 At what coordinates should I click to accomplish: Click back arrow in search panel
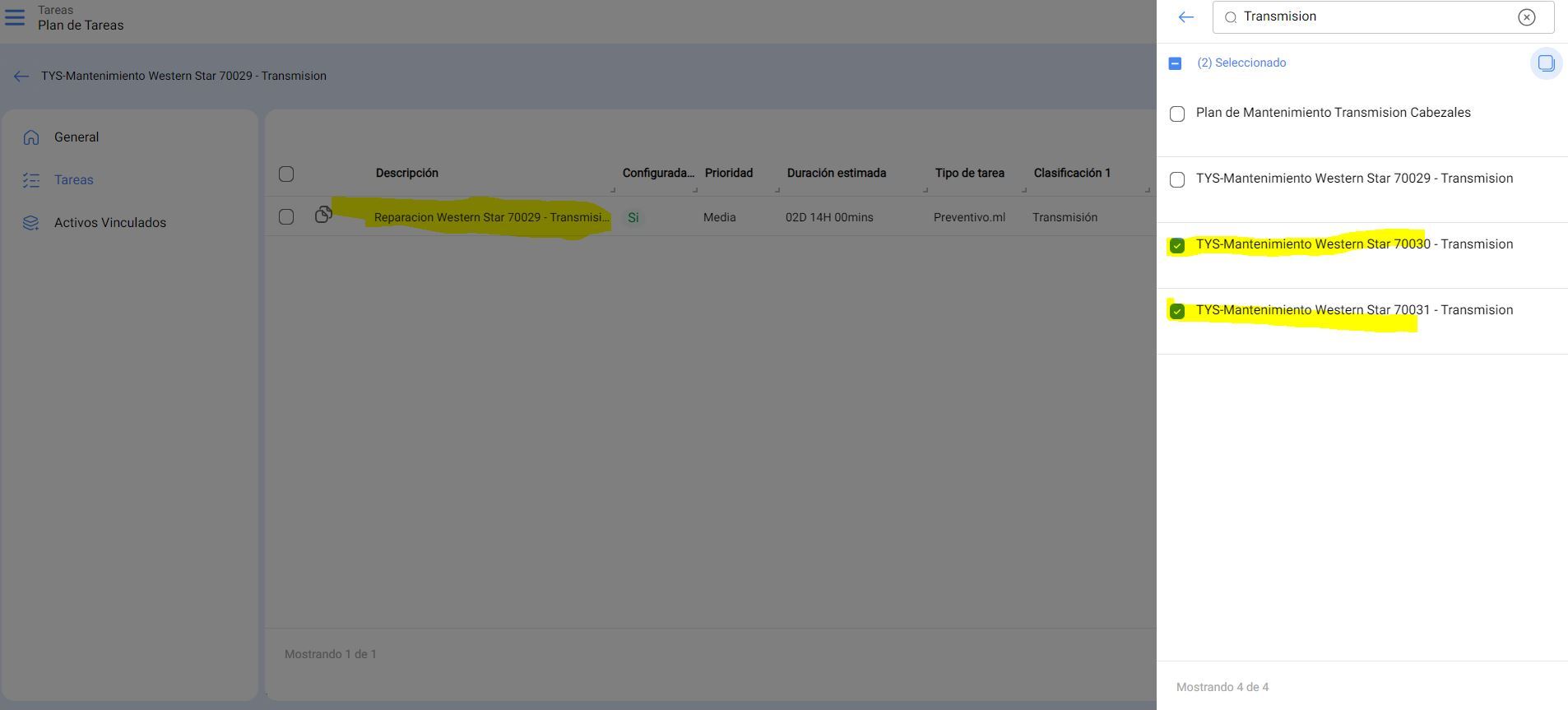click(x=1185, y=17)
